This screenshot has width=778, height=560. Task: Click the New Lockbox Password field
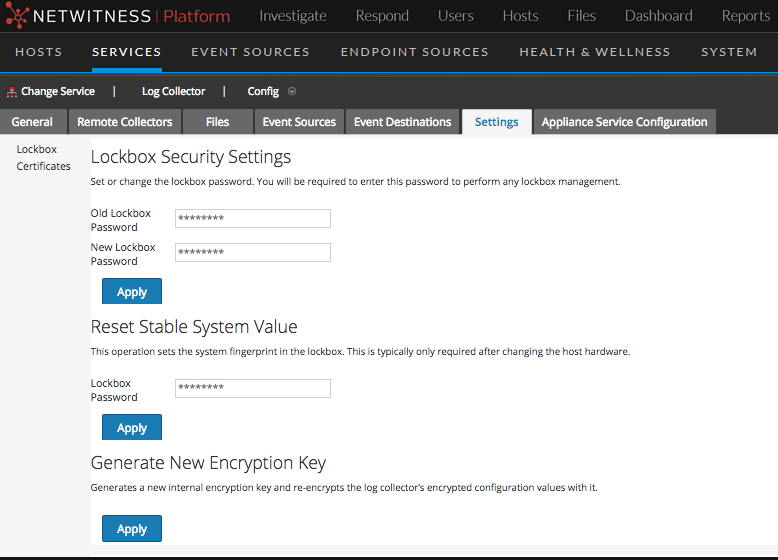pyautogui.click(x=252, y=253)
